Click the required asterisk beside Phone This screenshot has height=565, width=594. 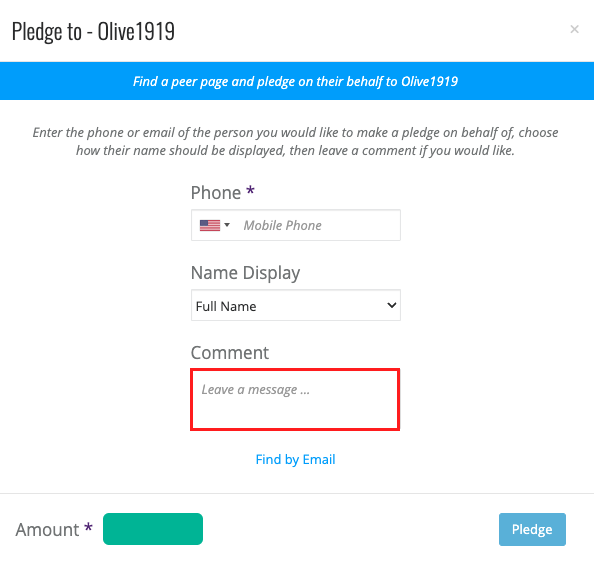click(x=250, y=190)
